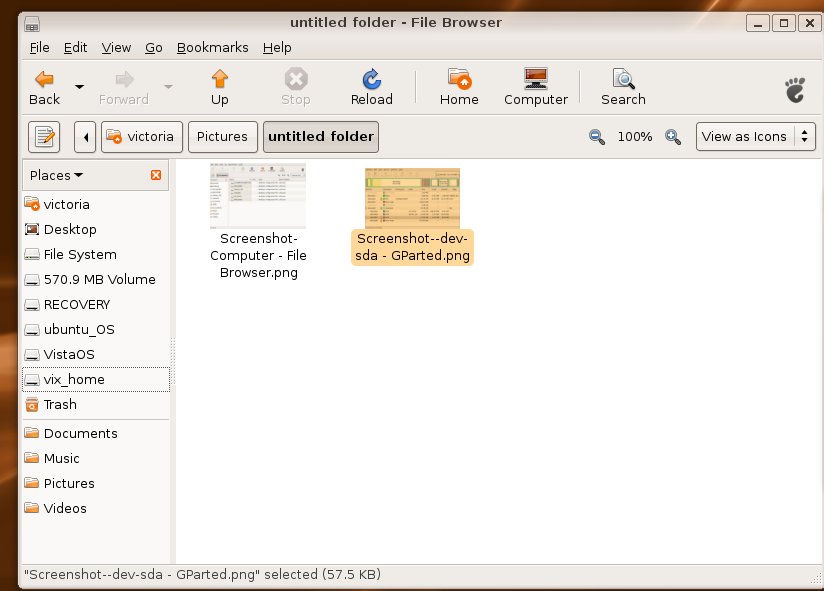Screen dimensions: 824x591
Task: Go to the Home folder
Action: pyautogui.click(x=459, y=87)
